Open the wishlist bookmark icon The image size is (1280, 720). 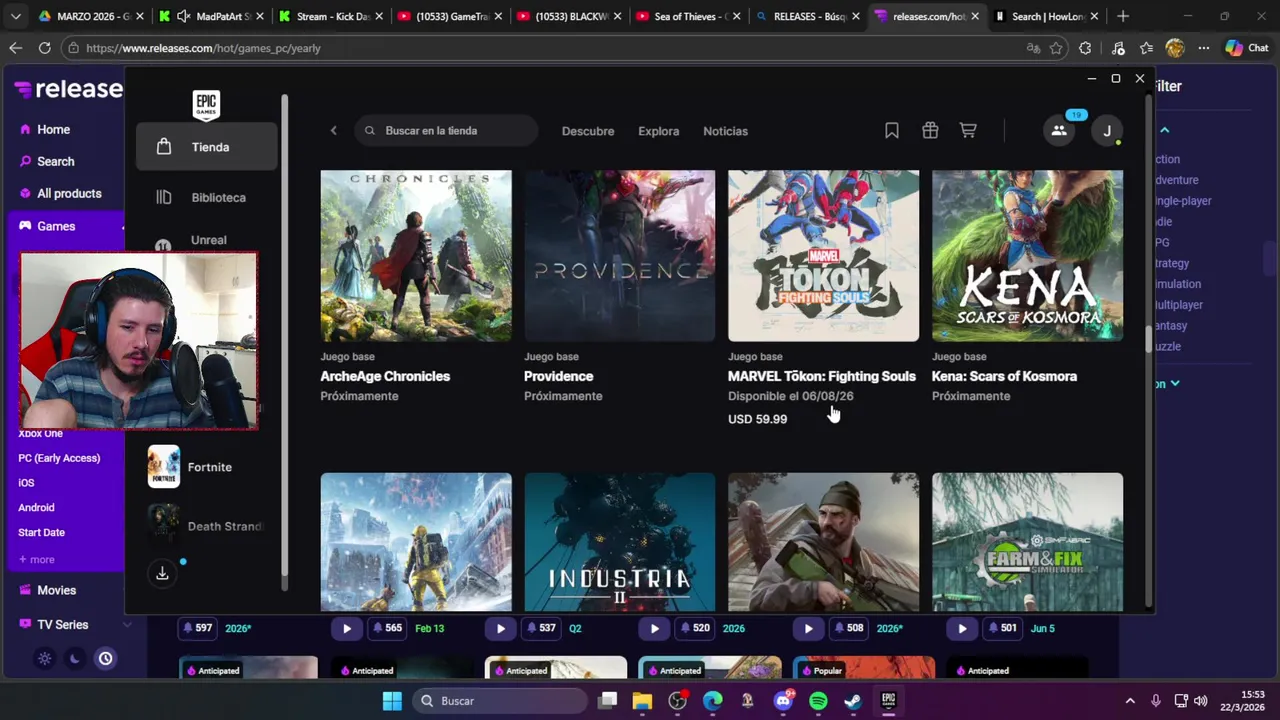[x=892, y=131]
